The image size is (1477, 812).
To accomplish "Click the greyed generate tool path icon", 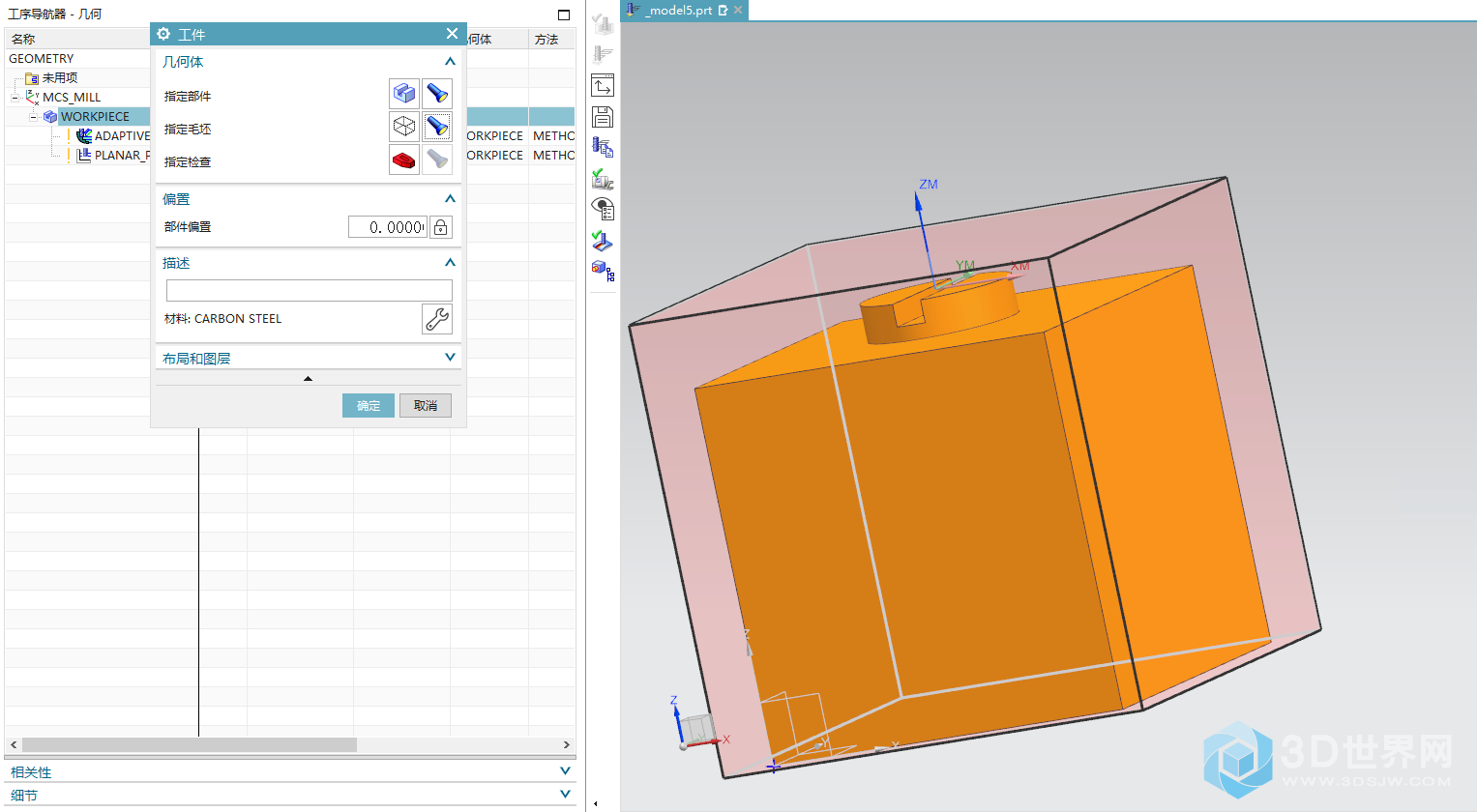I will 603,54.
